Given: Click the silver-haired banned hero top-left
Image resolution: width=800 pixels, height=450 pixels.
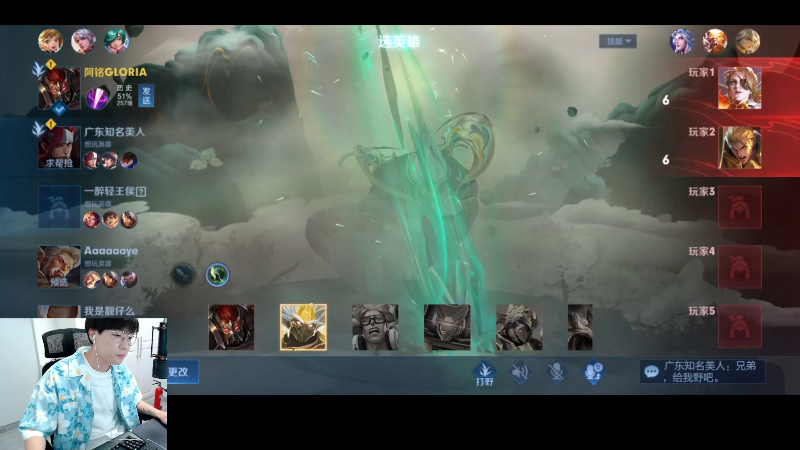Looking at the screenshot, I should [83, 41].
